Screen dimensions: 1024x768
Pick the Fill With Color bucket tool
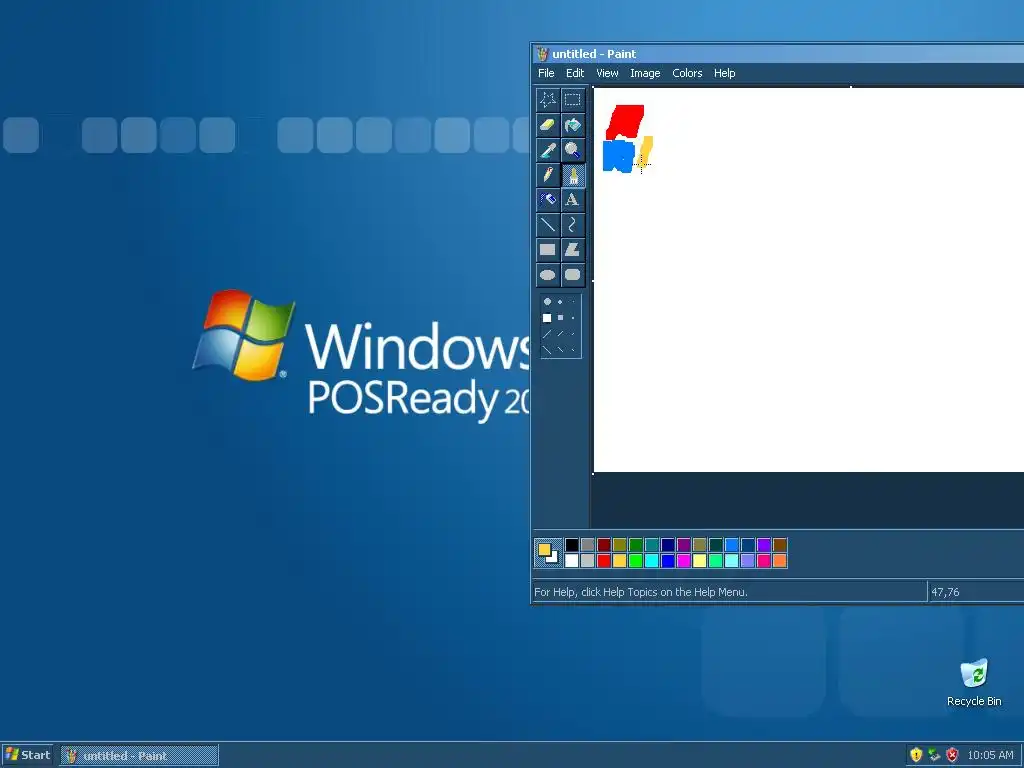click(x=572, y=125)
